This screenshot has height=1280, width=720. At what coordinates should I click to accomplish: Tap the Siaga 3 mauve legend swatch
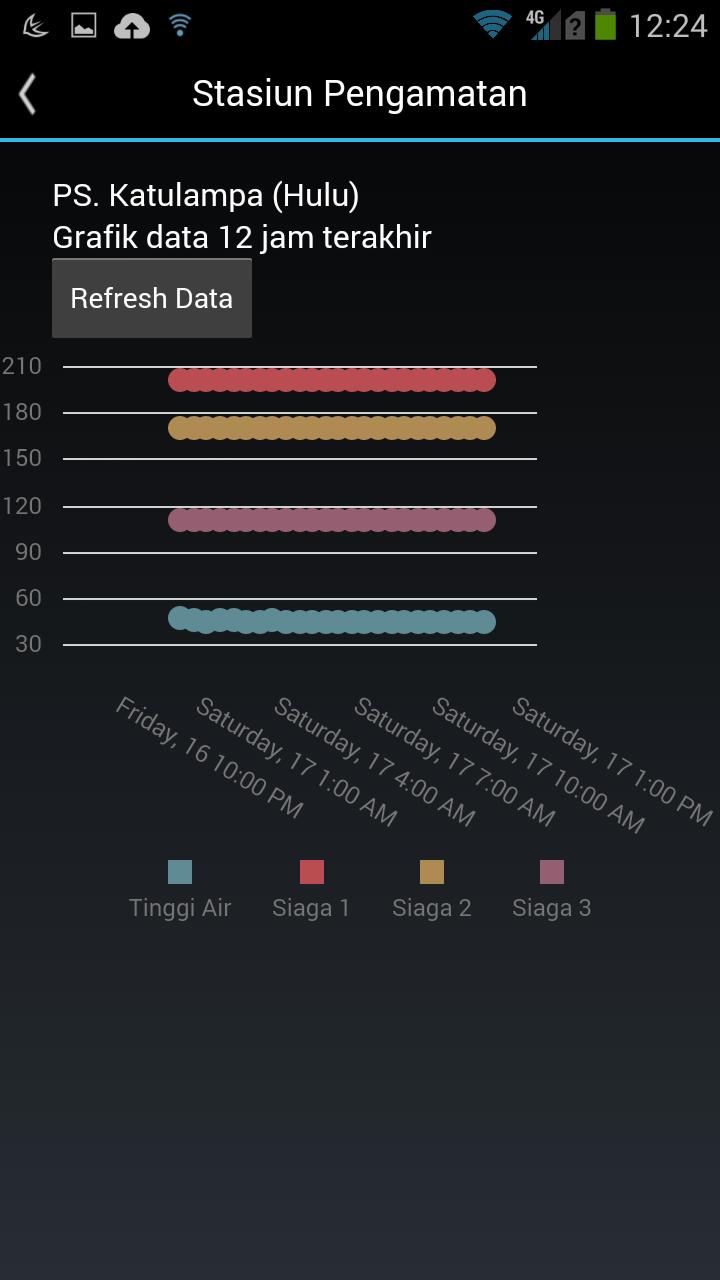click(552, 872)
